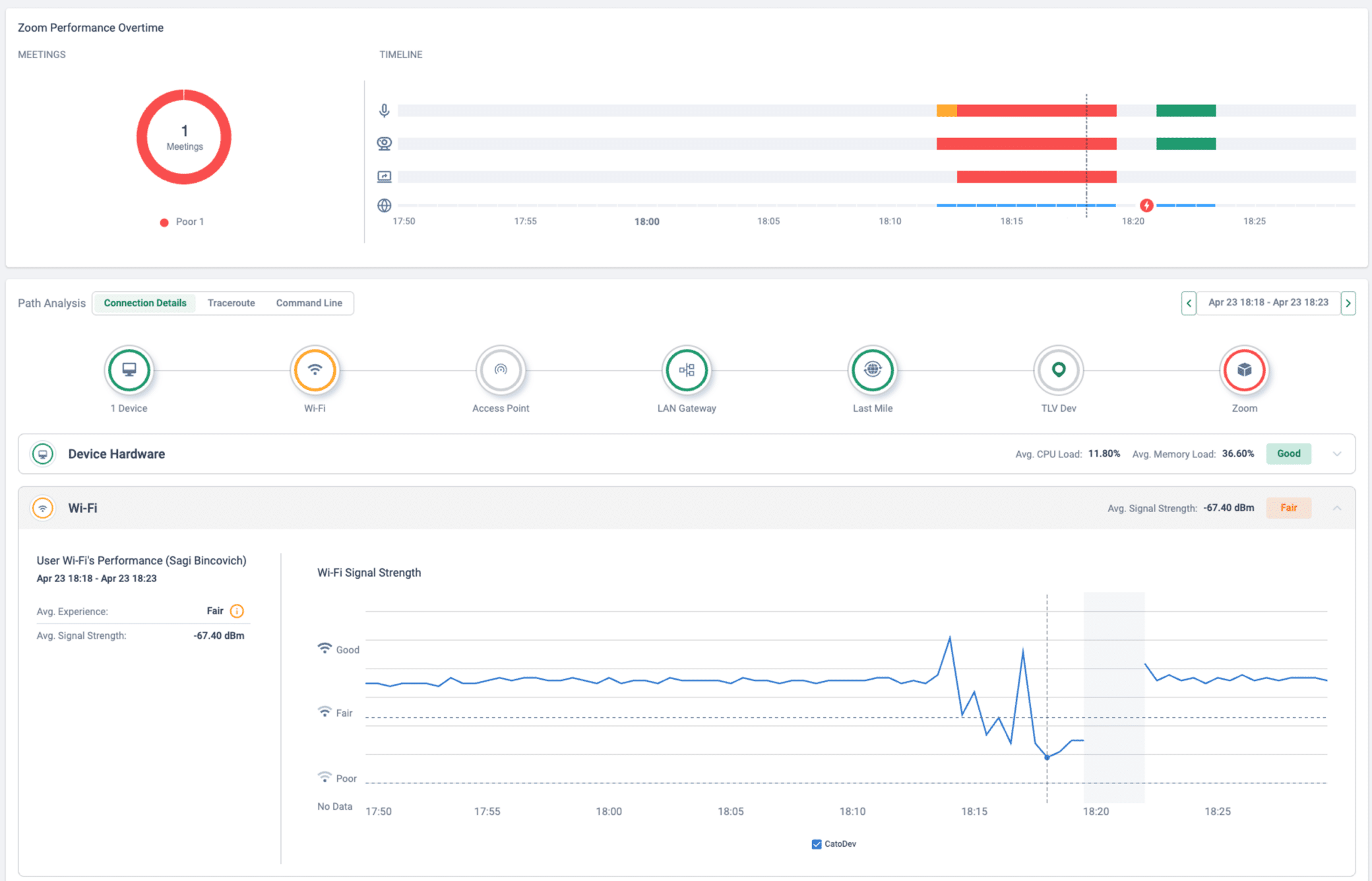1372x881 pixels.
Task: Click the User Wi-Fi's Performance heading
Action: coord(141,560)
